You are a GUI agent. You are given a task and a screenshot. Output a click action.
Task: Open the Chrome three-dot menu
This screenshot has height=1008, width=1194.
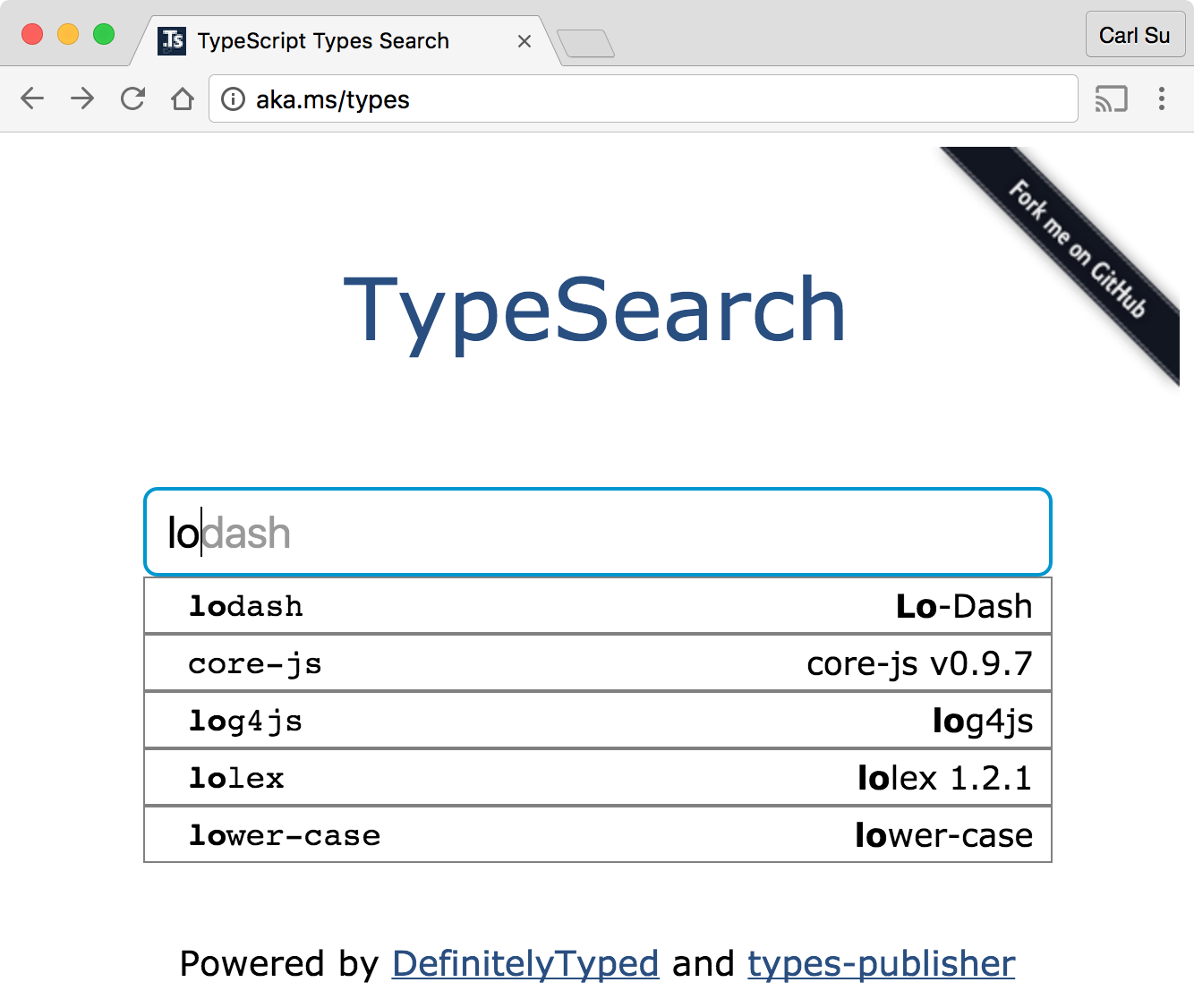click(1162, 98)
